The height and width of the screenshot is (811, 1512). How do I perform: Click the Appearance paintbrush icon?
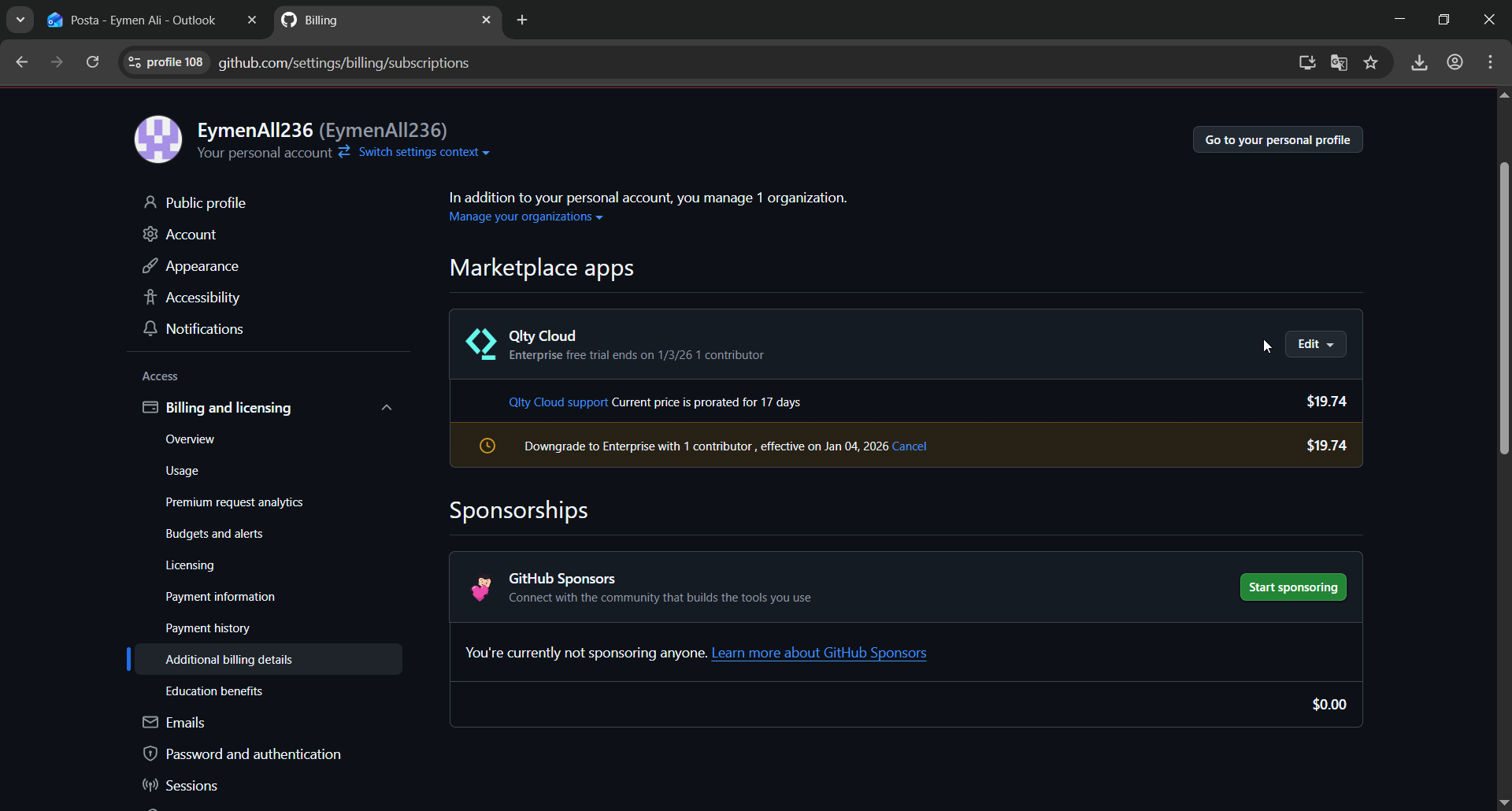150,265
